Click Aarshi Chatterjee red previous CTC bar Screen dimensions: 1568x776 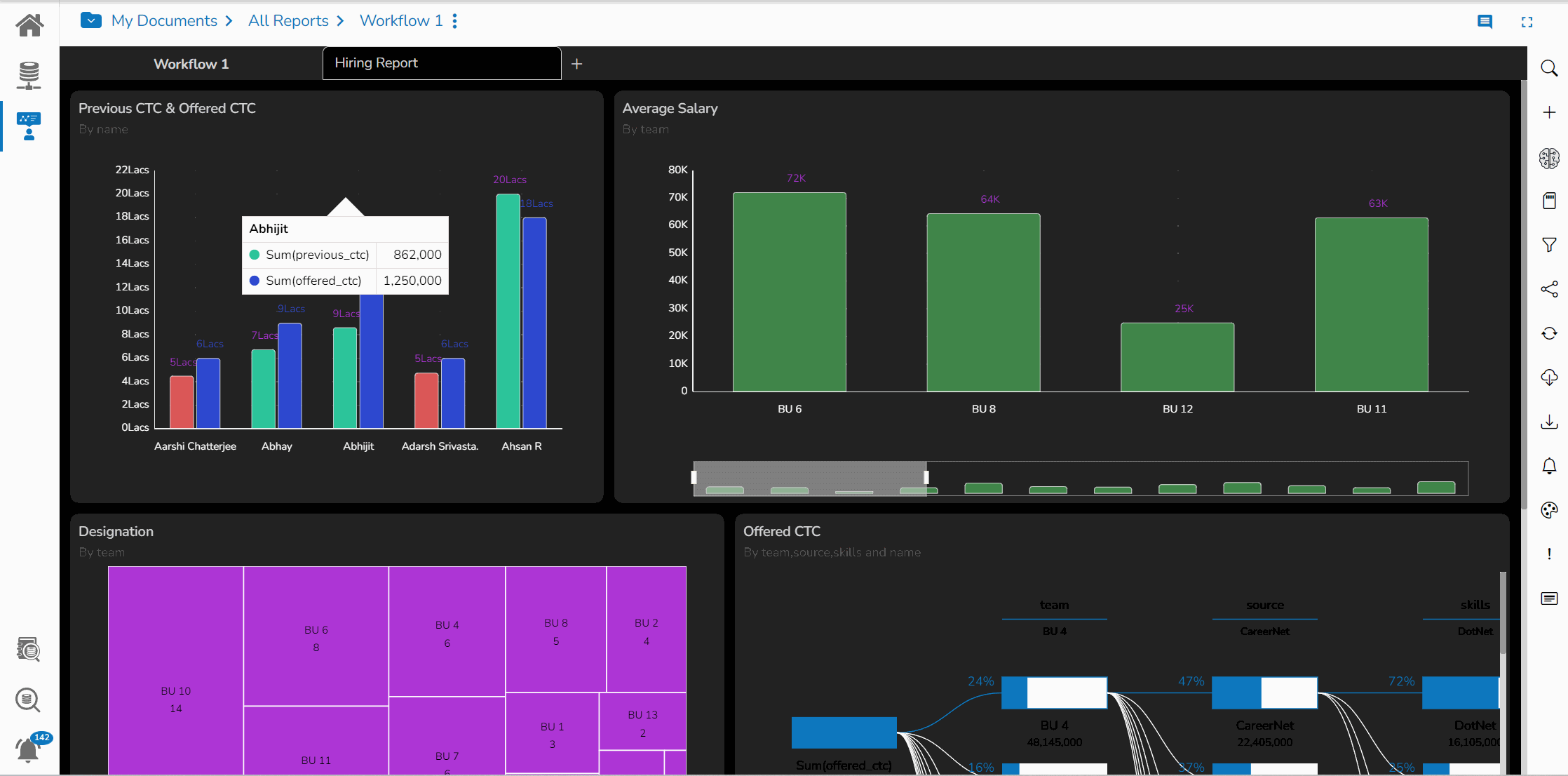pos(182,402)
